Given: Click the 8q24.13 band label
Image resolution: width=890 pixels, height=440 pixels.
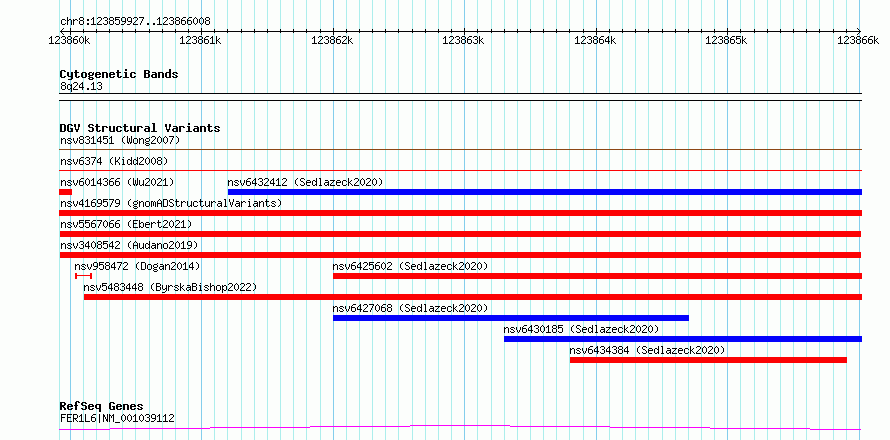Looking at the screenshot, I should tap(81, 87).
